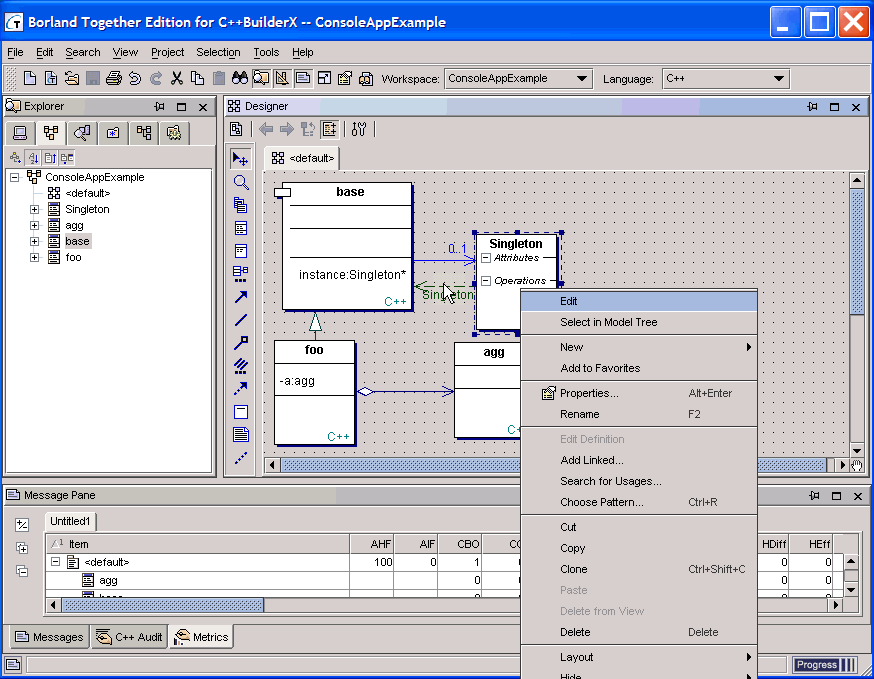This screenshot has height=679, width=874.
Task: Click the Cut scissors icon in toolbar
Action: pyautogui.click(x=177, y=79)
